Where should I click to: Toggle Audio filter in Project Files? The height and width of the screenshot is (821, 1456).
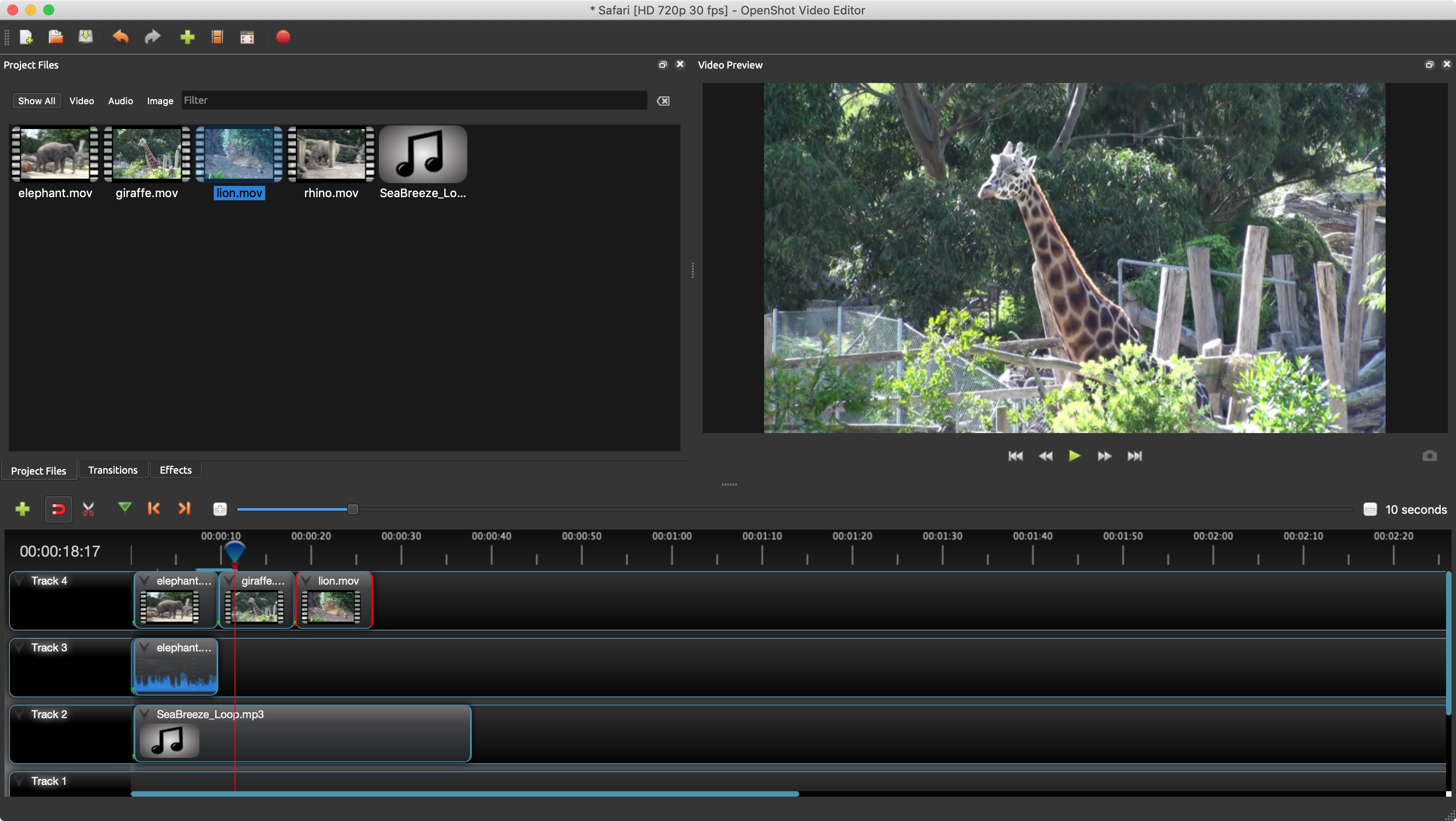[119, 100]
